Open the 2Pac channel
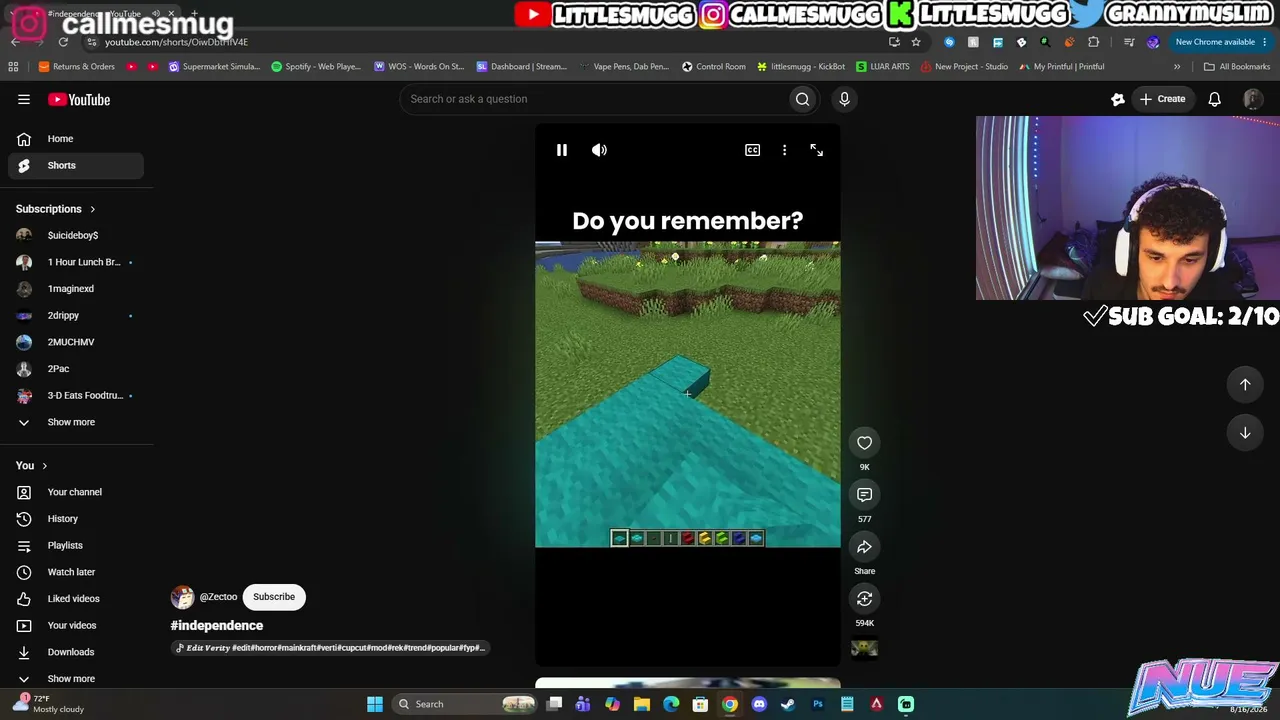Image resolution: width=1280 pixels, height=720 pixels. pyautogui.click(x=76, y=369)
